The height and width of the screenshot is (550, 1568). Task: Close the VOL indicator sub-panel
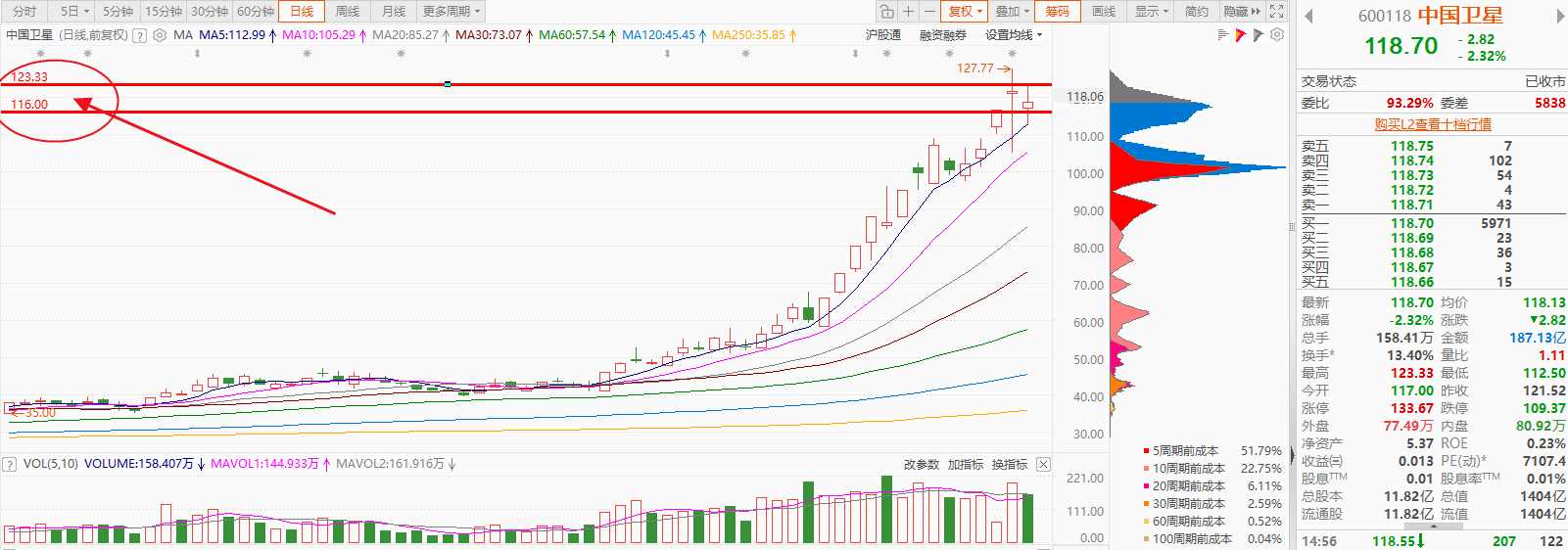(1043, 464)
